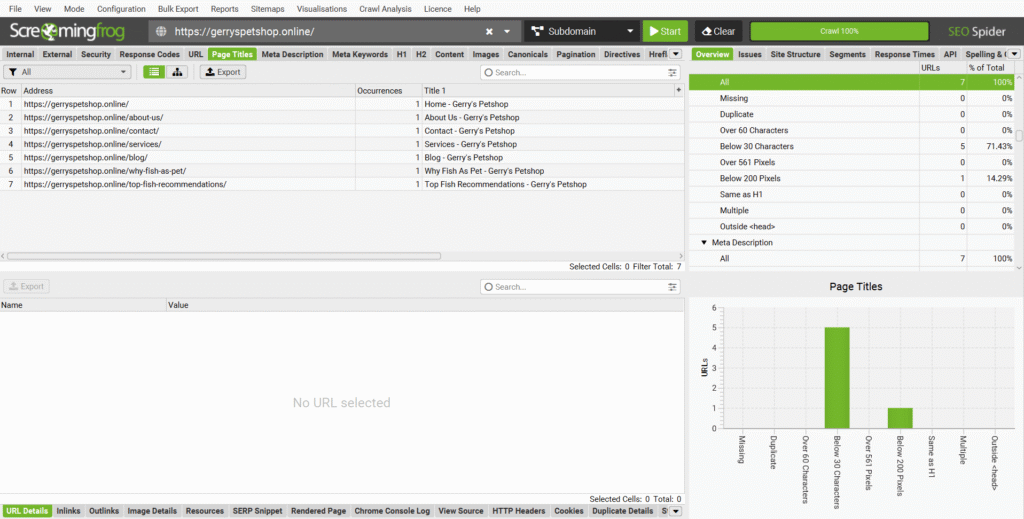Open URL history dropdown arrow
Viewport: 1024px width, 519px height.
coord(508,31)
